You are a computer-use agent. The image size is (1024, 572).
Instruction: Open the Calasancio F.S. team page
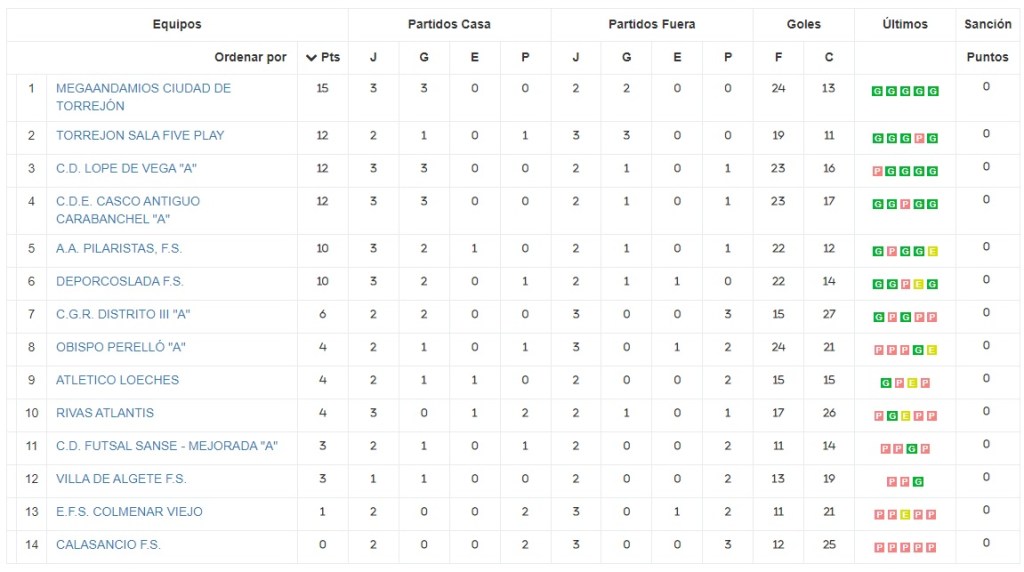(108, 545)
